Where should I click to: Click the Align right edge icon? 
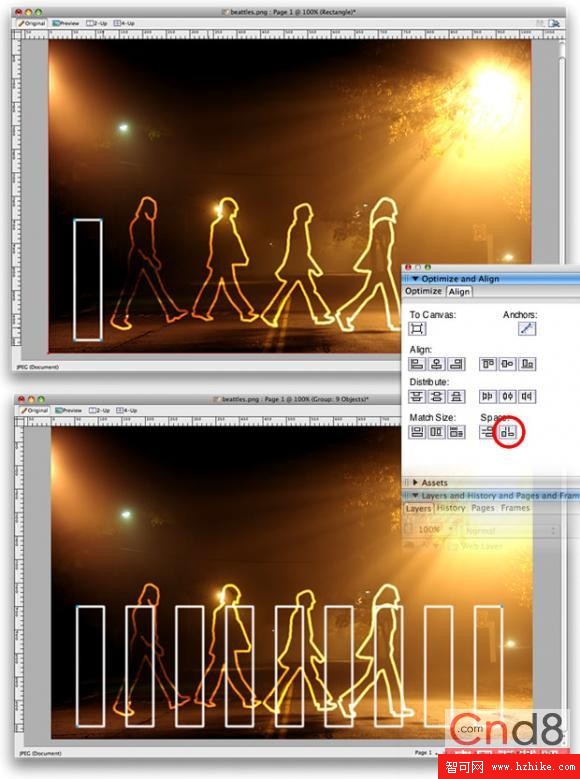pos(456,364)
